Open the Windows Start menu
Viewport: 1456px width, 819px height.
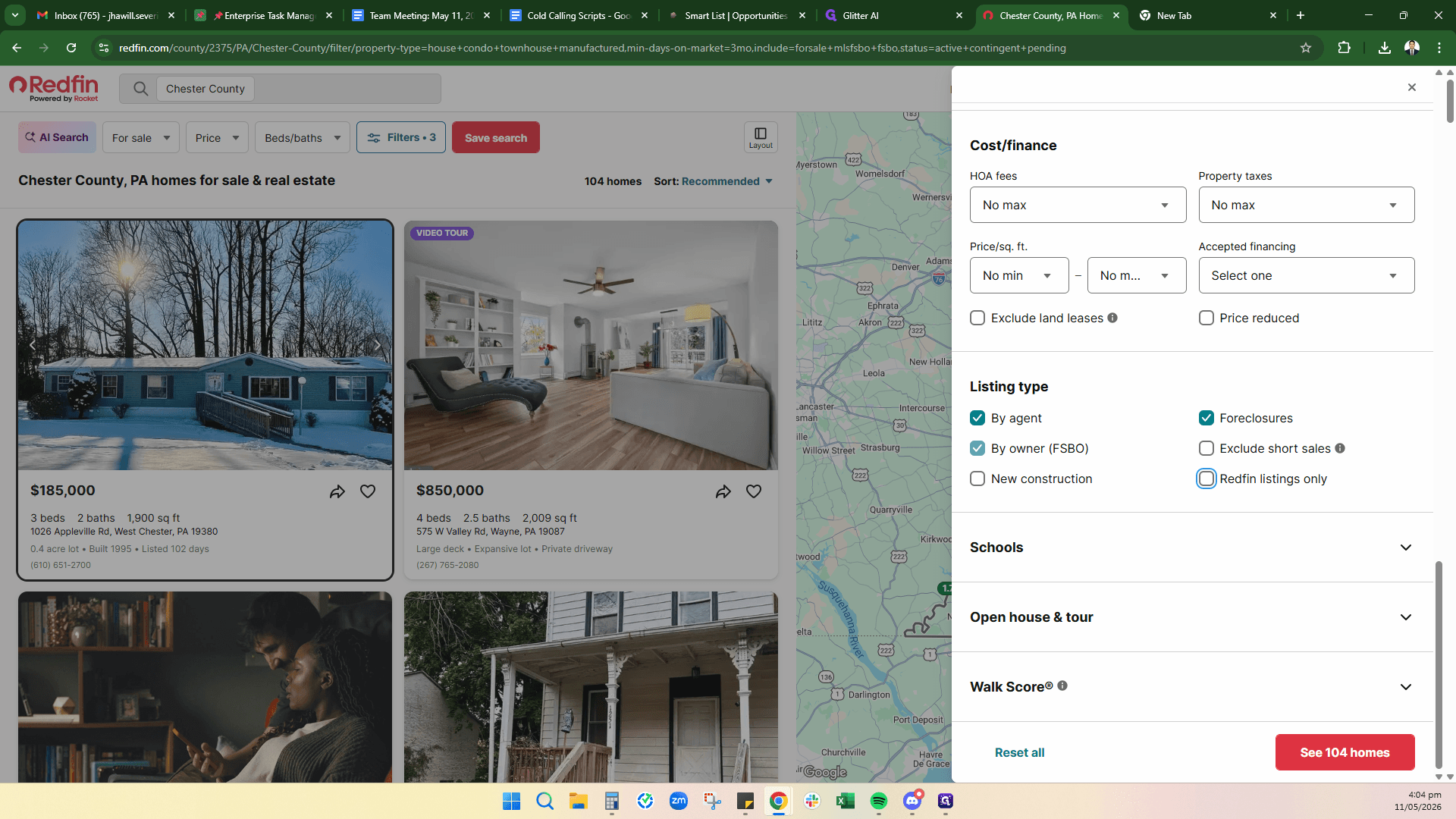[512, 801]
